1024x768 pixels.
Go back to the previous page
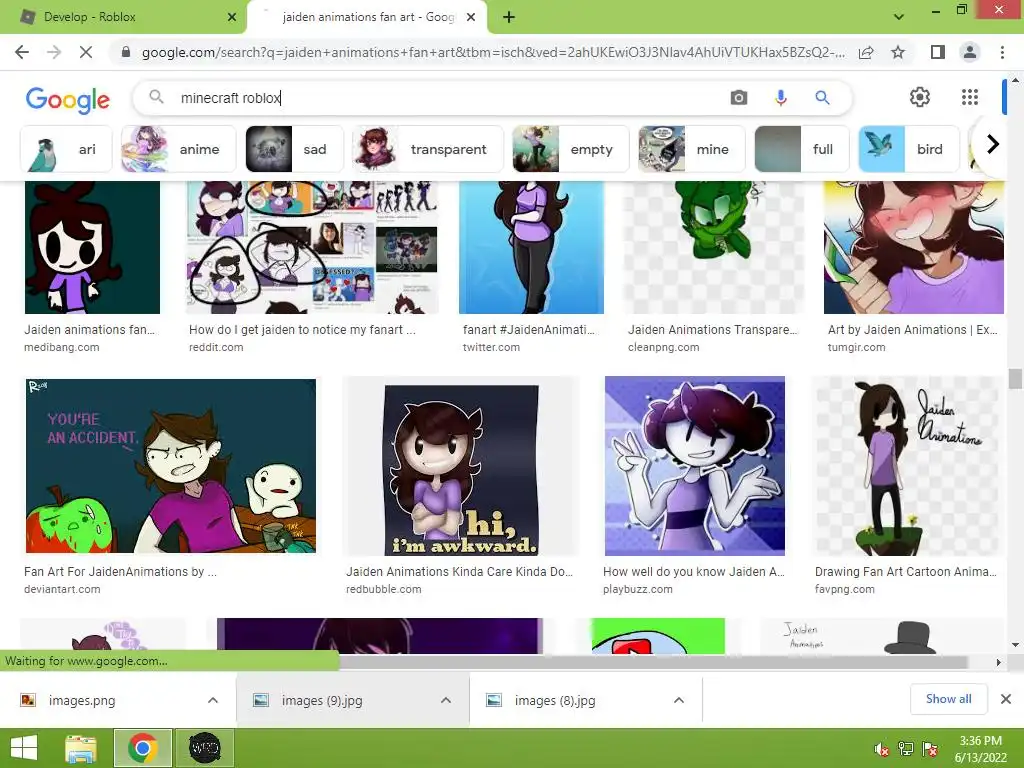[22, 52]
